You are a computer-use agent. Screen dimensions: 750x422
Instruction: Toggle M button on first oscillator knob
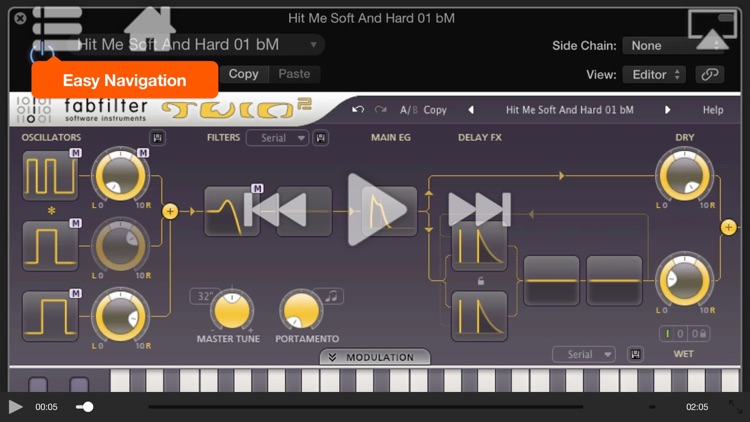(x=143, y=153)
